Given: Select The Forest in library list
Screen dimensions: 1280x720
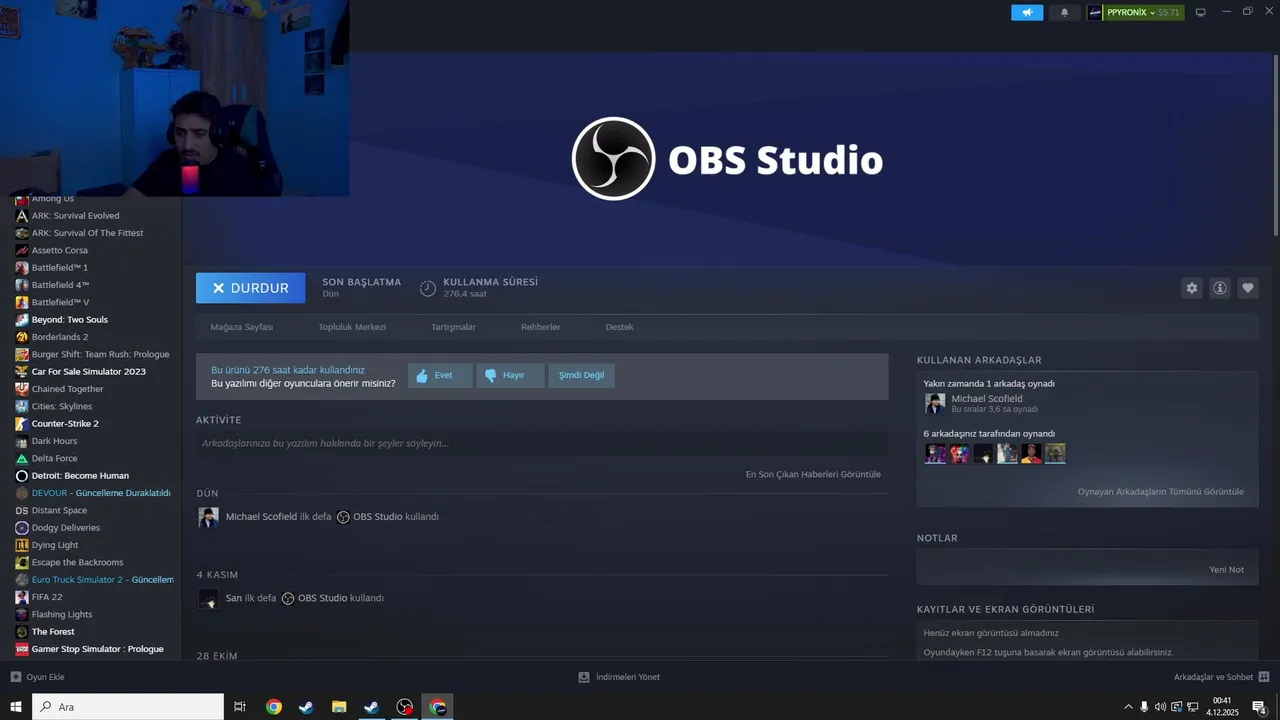Looking at the screenshot, I should coord(53,632).
